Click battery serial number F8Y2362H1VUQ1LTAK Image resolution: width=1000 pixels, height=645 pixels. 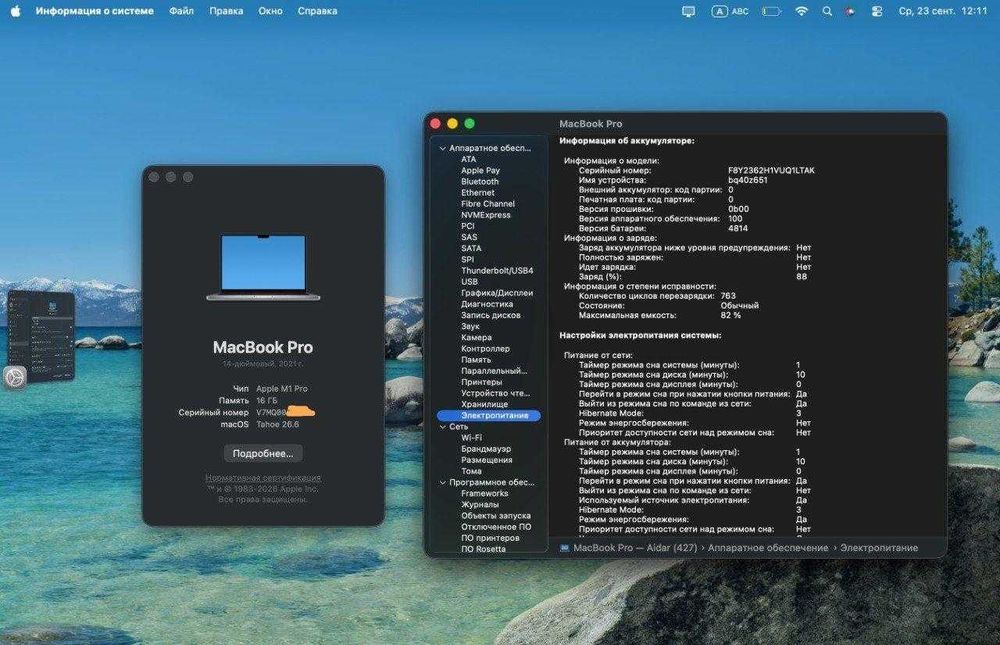(771, 170)
